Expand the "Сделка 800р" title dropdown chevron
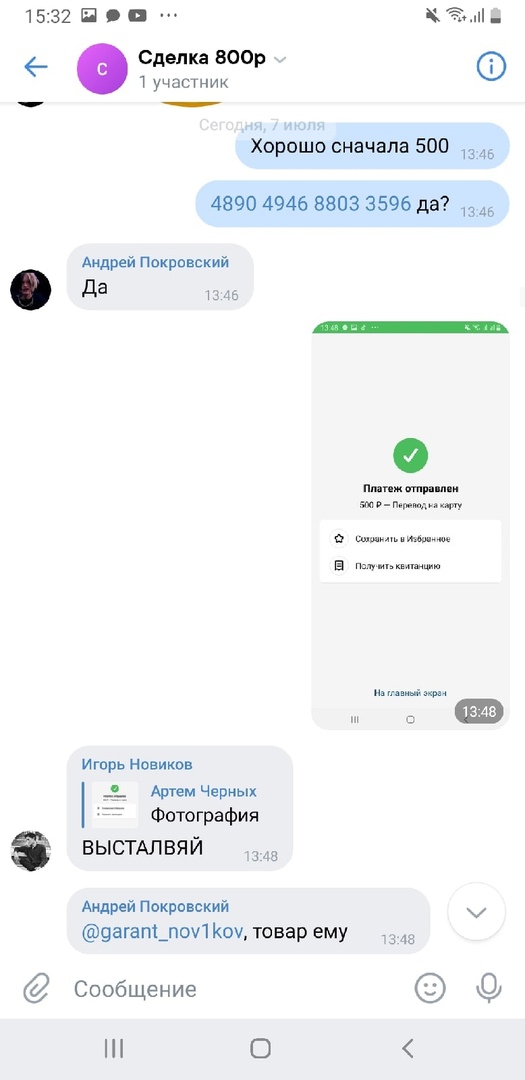 tap(279, 60)
